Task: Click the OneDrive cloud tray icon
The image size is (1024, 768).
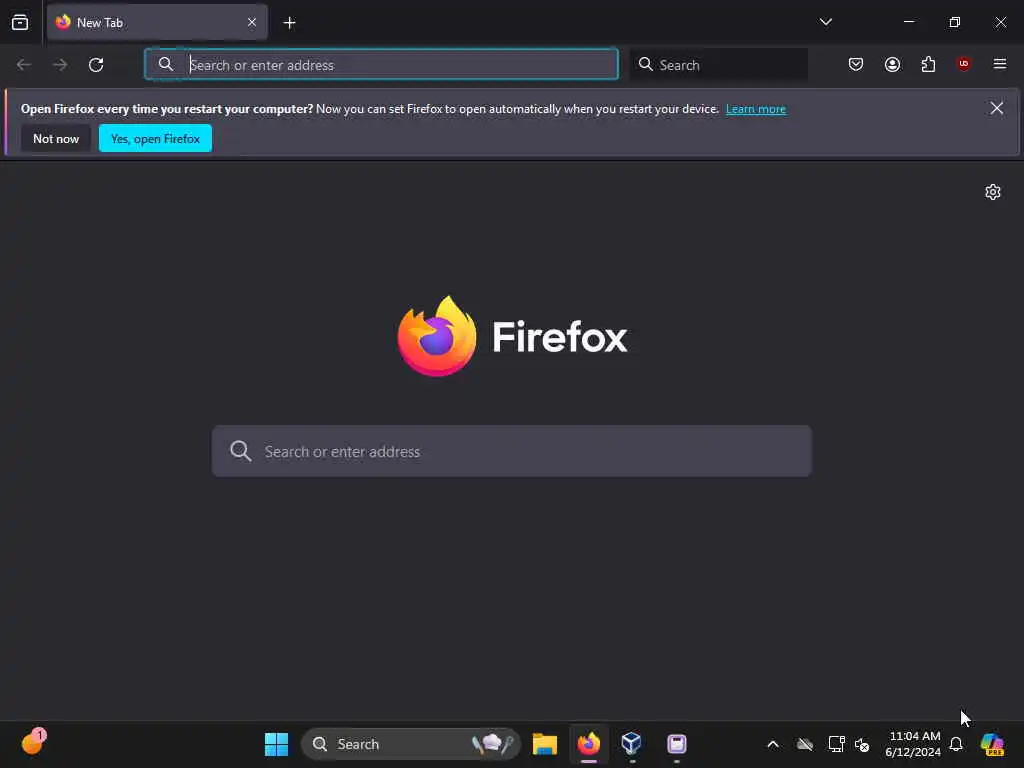Action: (805, 744)
